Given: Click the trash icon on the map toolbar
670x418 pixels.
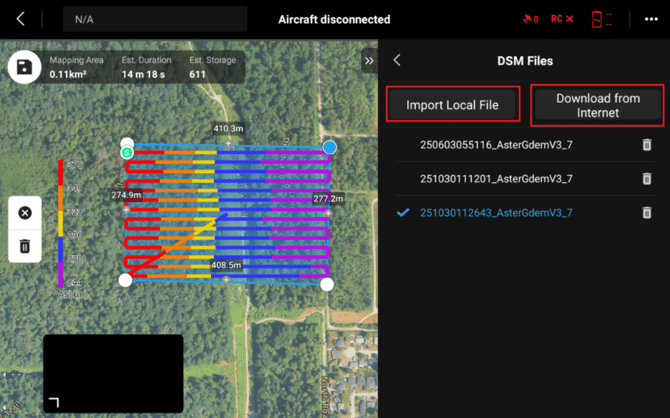Looking at the screenshot, I should point(25,246).
